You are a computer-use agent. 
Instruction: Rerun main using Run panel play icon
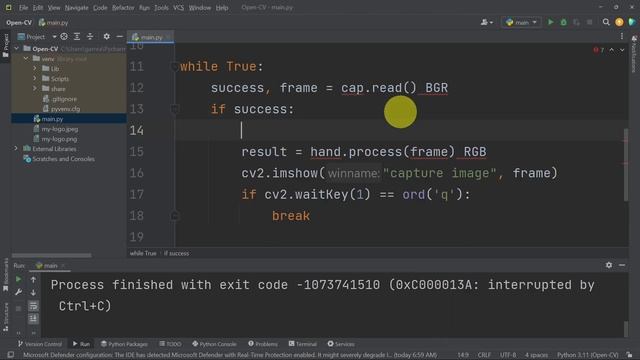coord(18,280)
